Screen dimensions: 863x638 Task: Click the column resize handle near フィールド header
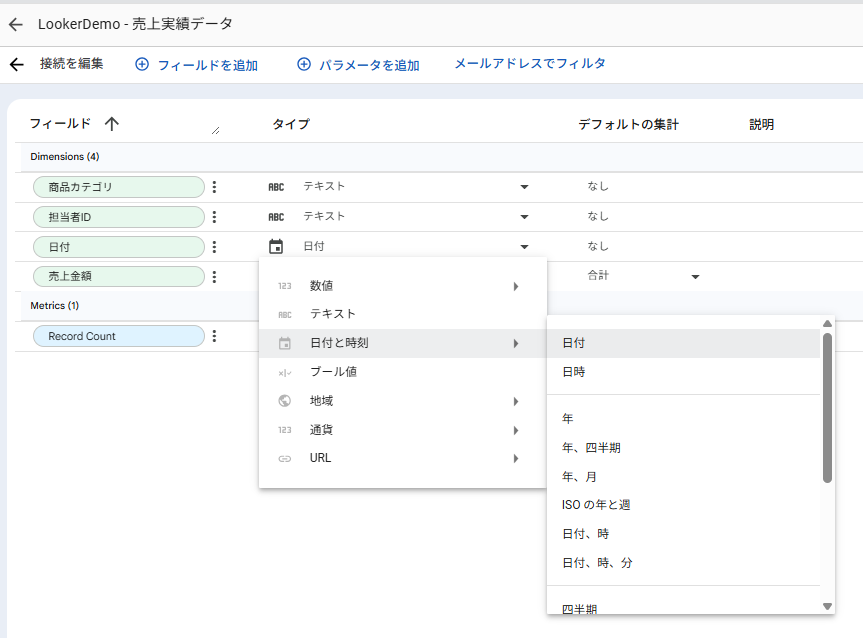tap(216, 130)
